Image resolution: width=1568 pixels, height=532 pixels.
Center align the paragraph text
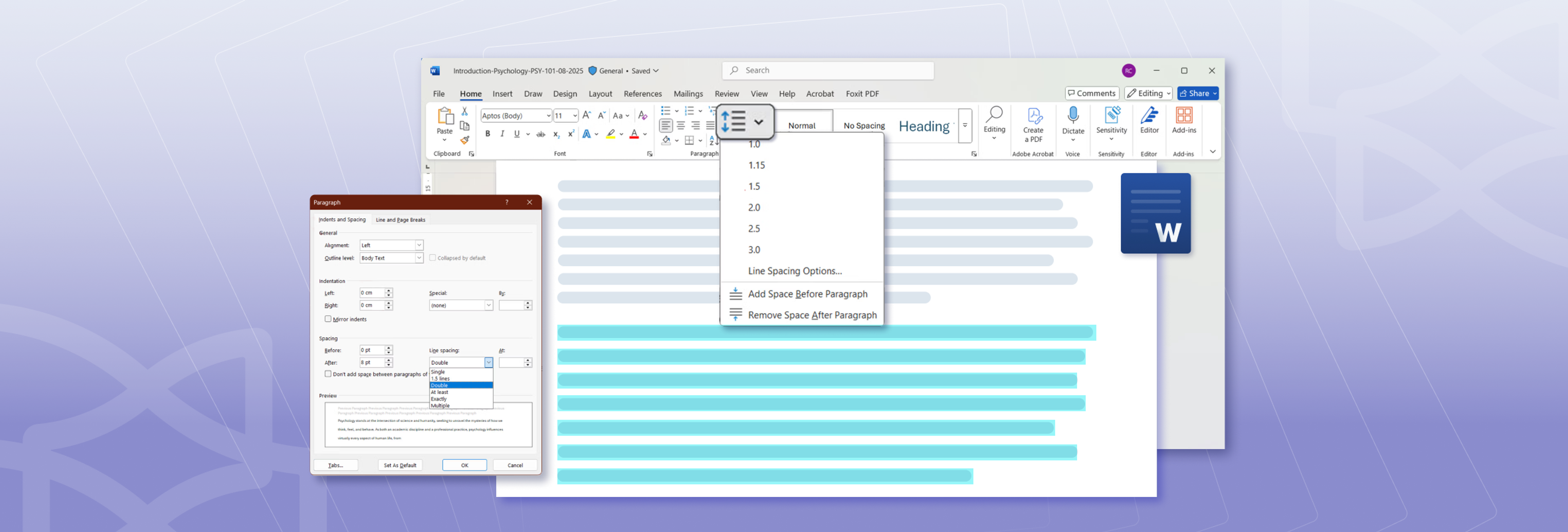(x=681, y=125)
